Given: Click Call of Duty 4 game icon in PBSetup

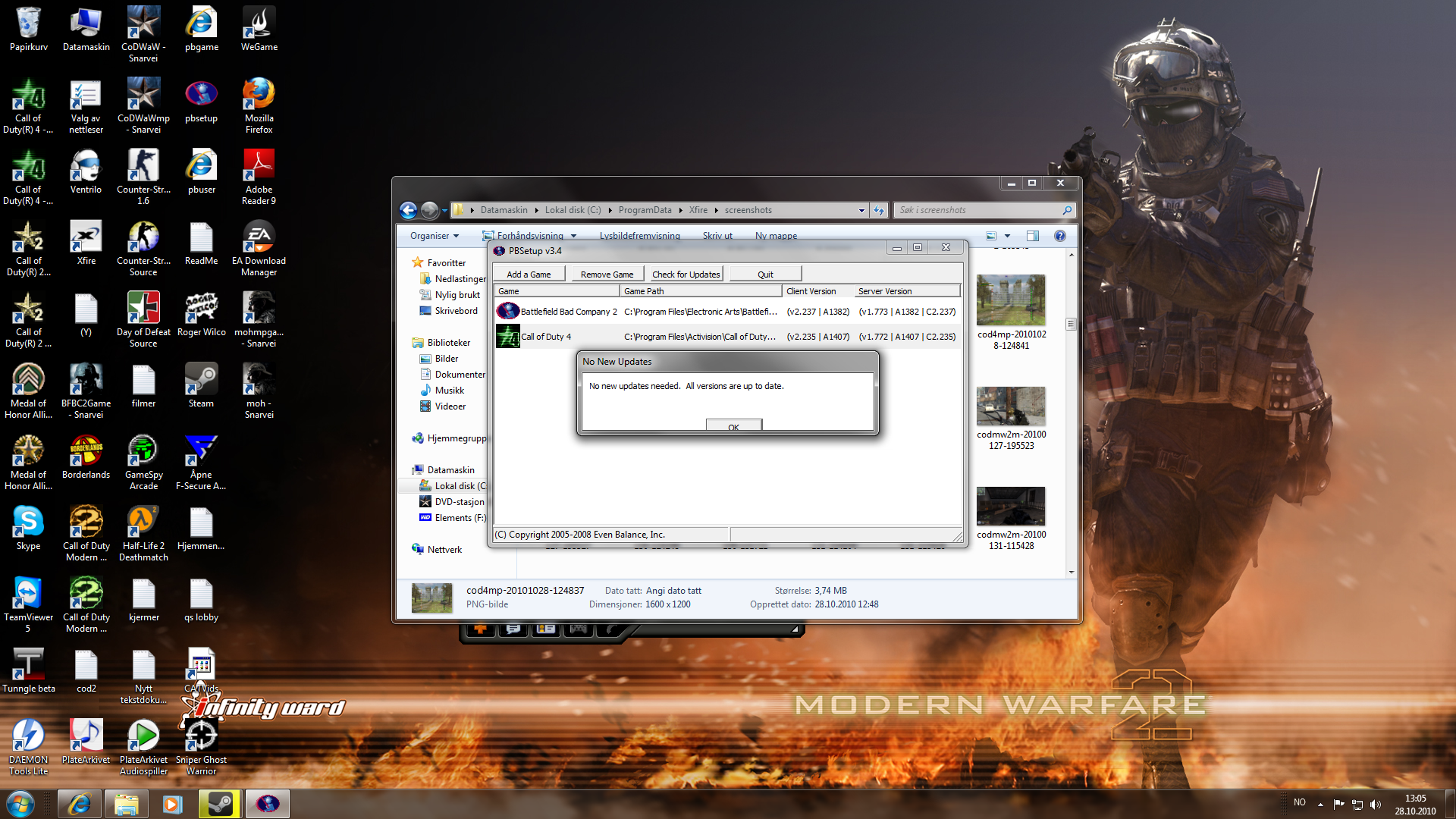Looking at the screenshot, I should [507, 336].
